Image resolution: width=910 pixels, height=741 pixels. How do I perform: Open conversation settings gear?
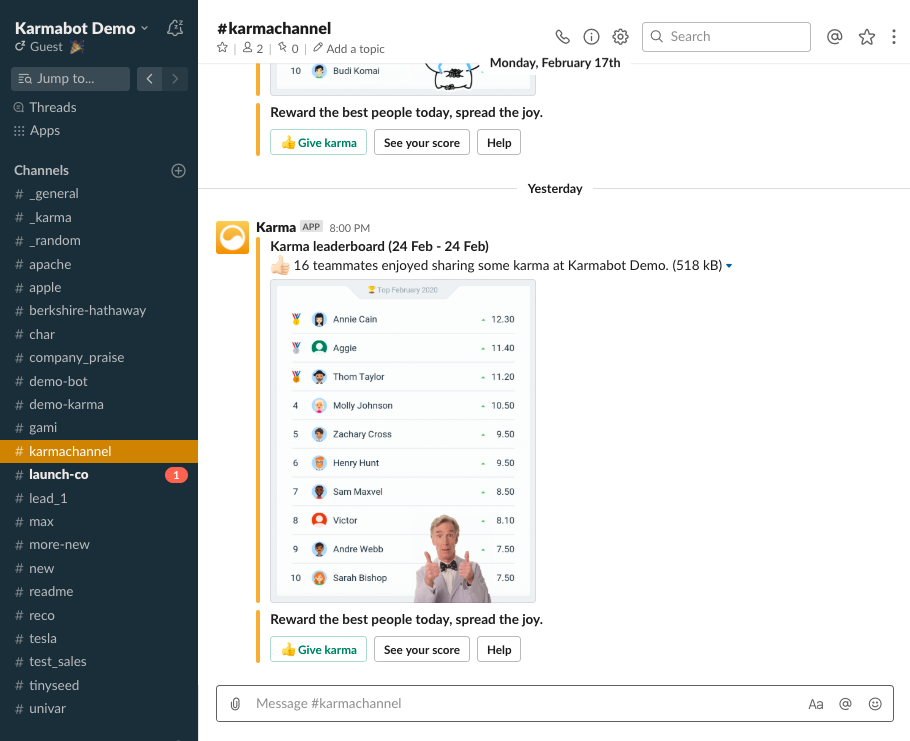point(620,37)
